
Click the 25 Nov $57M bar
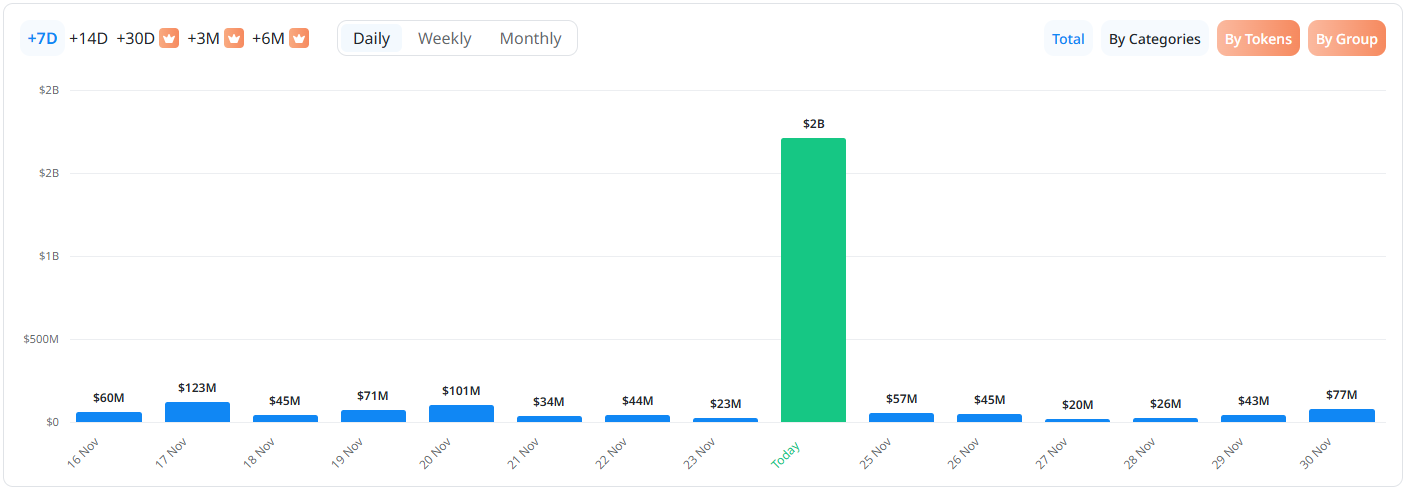point(901,417)
